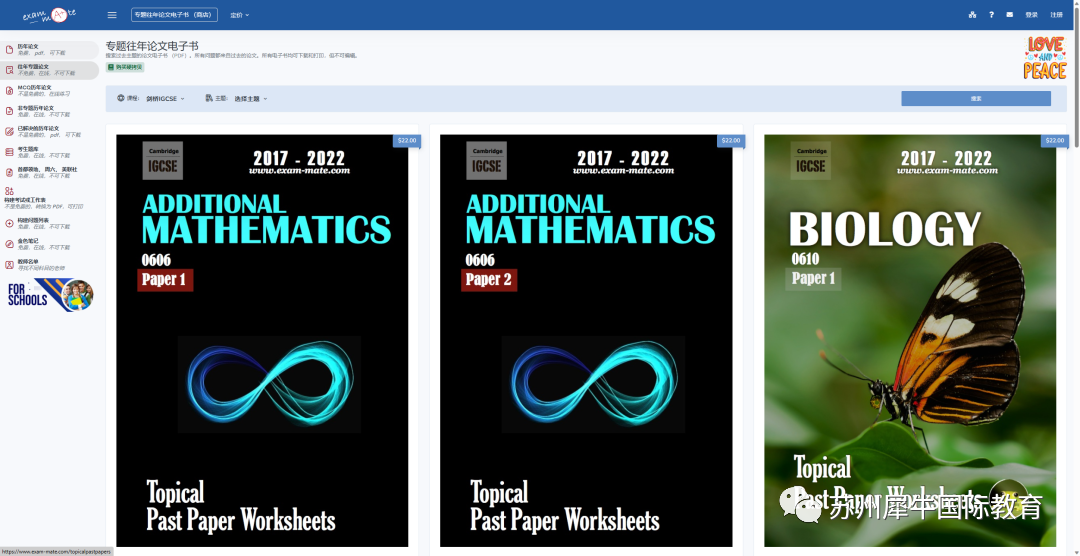Click the page scrollbar on the right
1080x556 pixels.
tap(1077, 76)
